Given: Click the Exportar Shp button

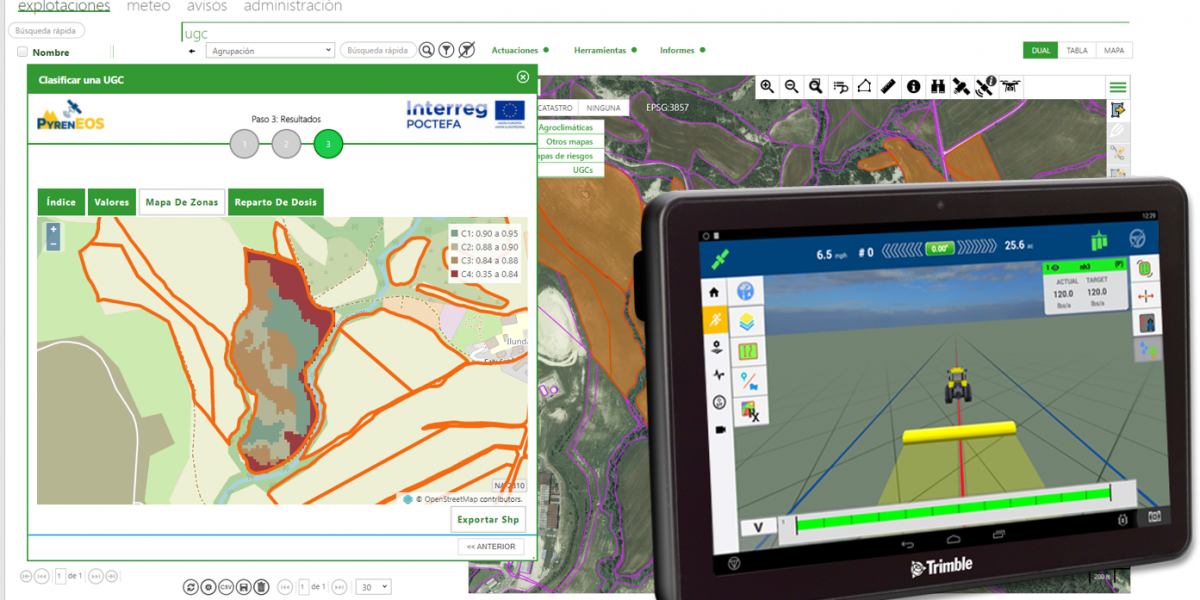Looking at the screenshot, I should tap(488, 520).
